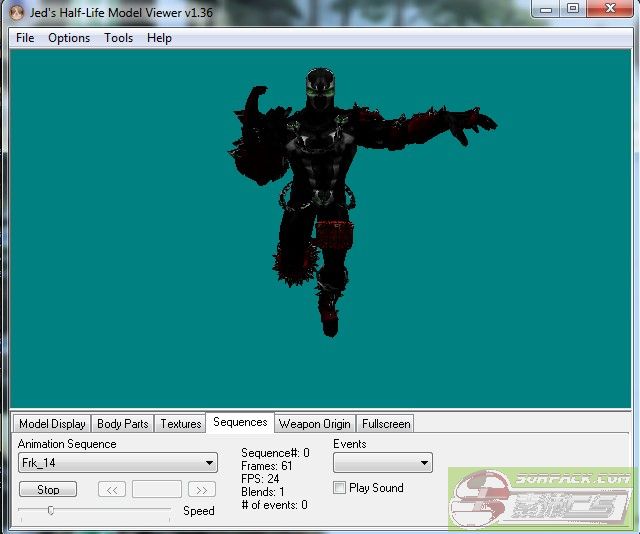Open the Events dropdown
This screenshot has width=640, height=534.
click(x=383, y=463)
